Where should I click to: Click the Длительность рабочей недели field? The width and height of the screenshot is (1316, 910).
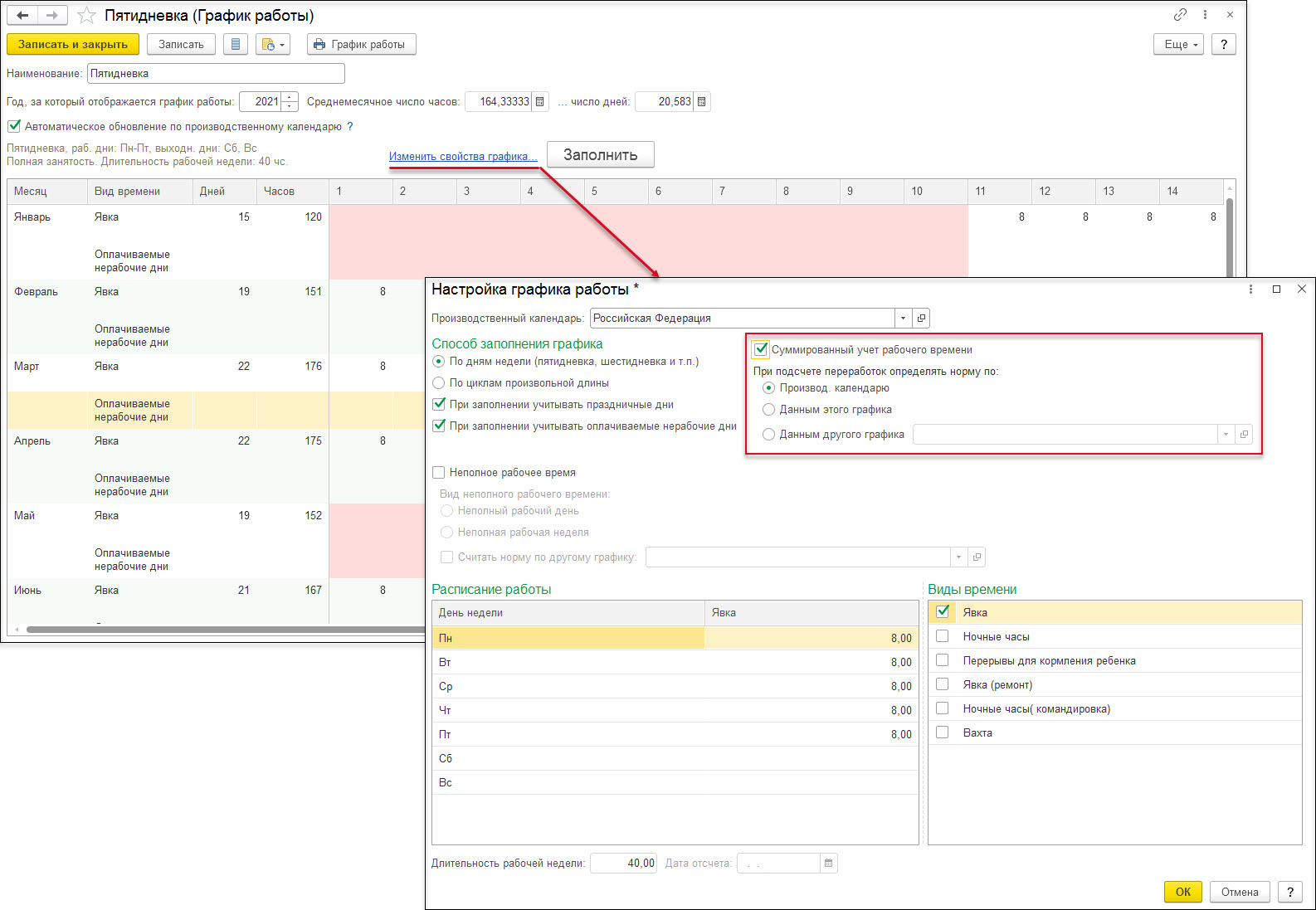tap(623, 864)
